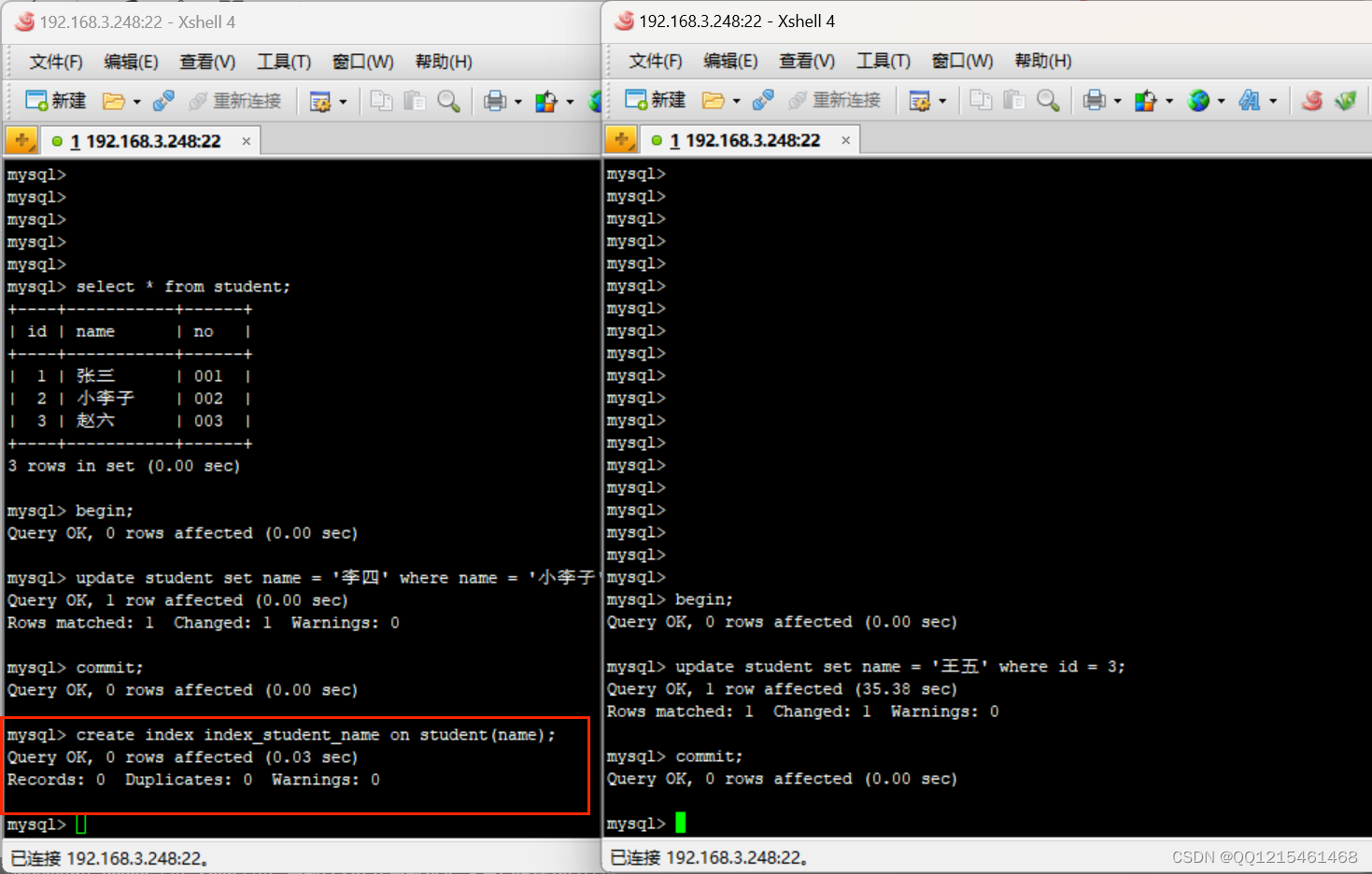Click the Open folder icon in the left window

(x=114, y=101)
